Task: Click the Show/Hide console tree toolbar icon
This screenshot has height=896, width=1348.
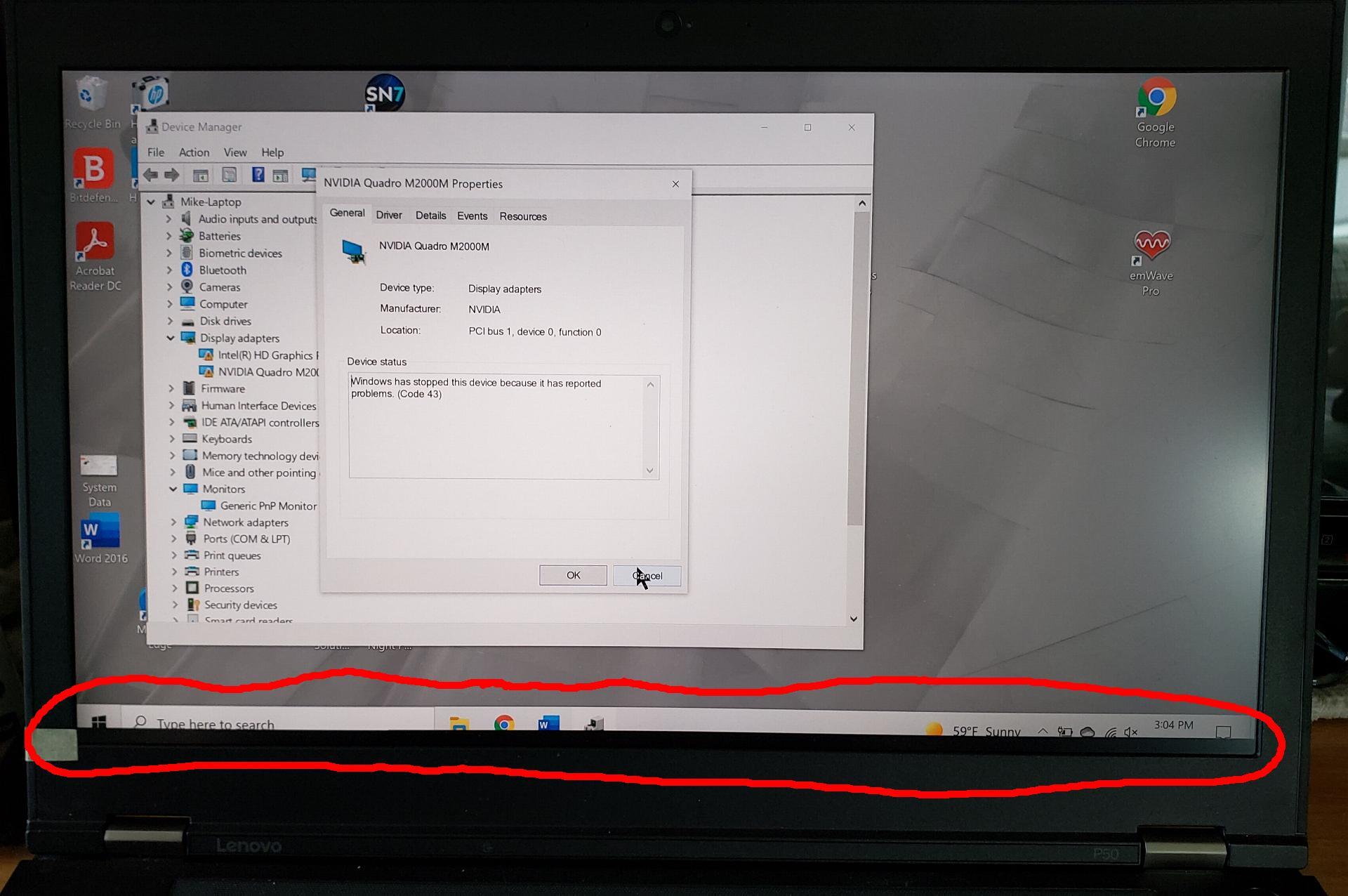Action: pos(201,175)
